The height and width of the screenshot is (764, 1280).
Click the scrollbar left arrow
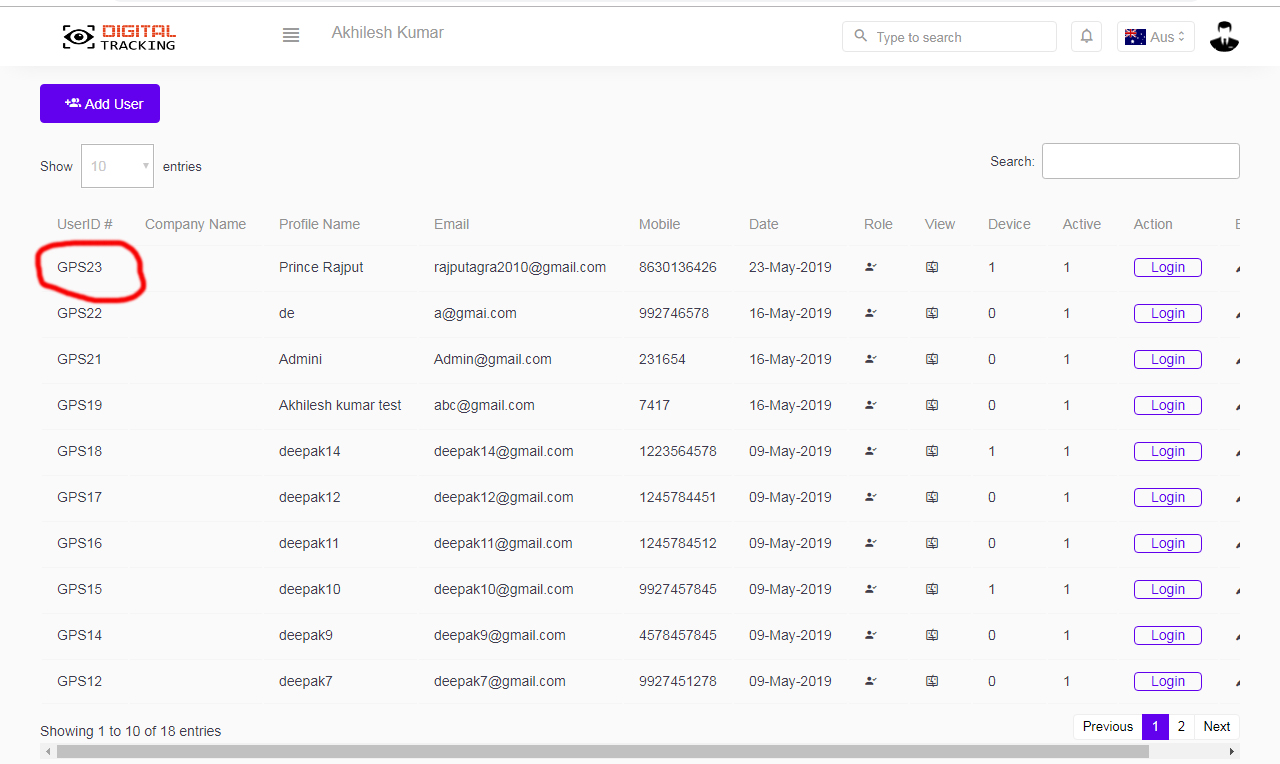(x=47, y=751)
